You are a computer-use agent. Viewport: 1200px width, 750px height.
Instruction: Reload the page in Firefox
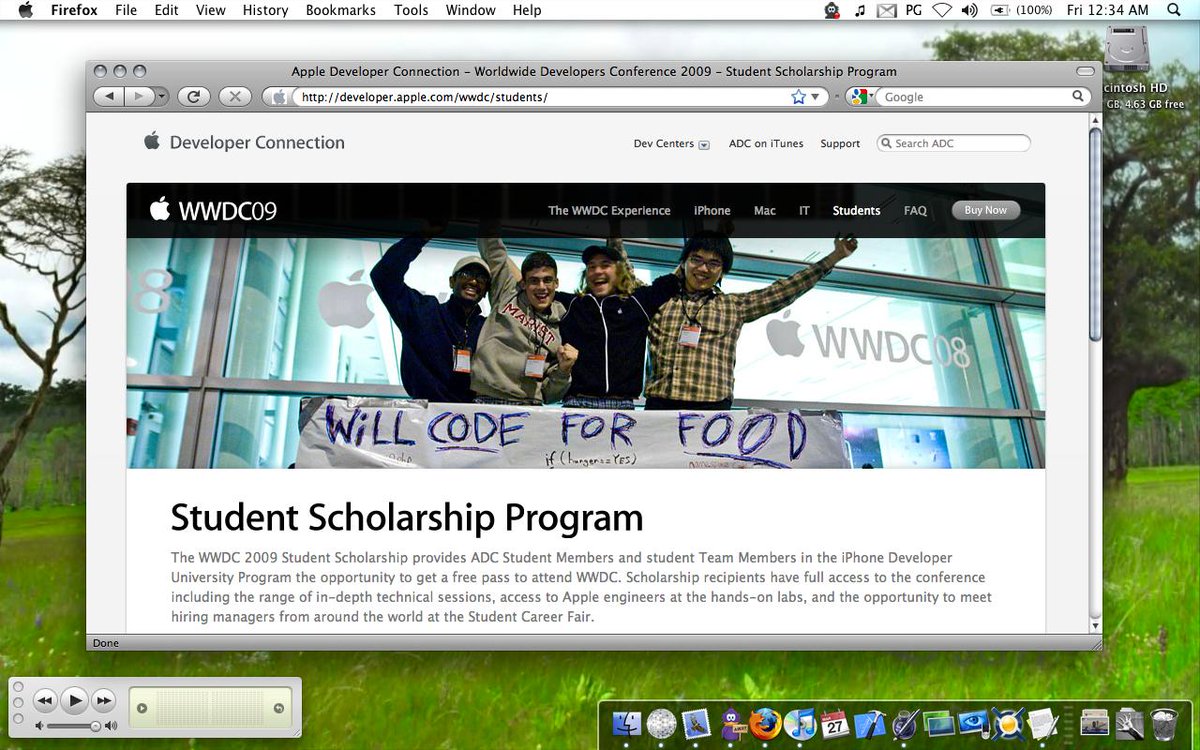click(194, 97)
